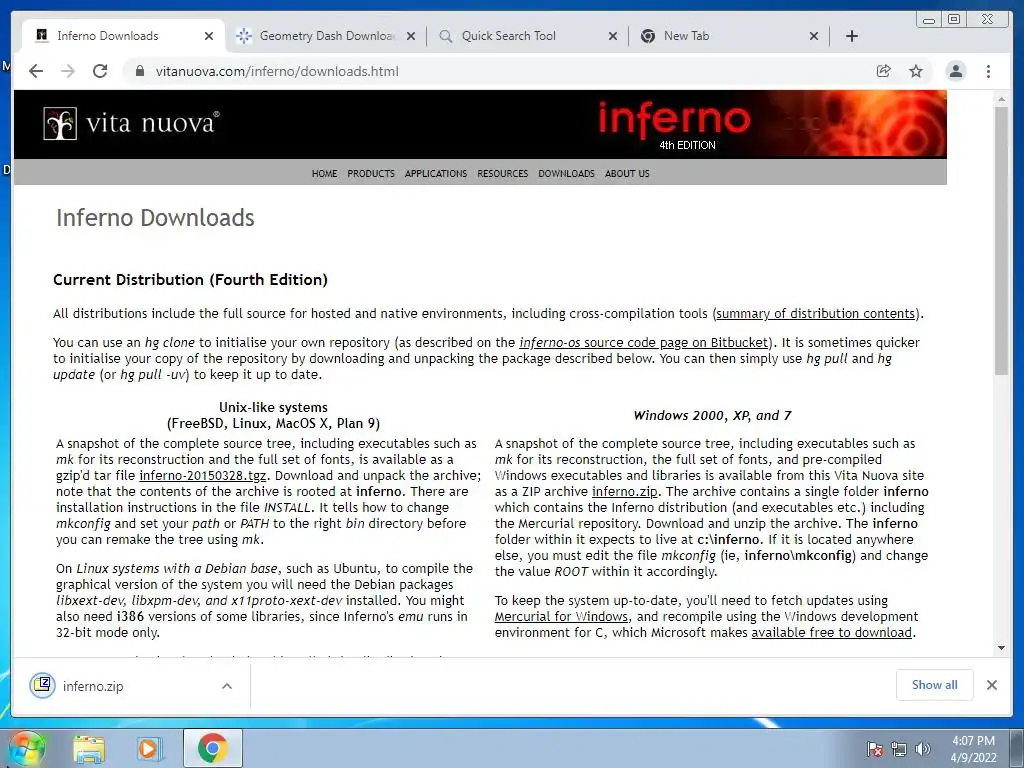Open the APPLICATIONS navigation item
1024x768 pixels.
(436, 174)
